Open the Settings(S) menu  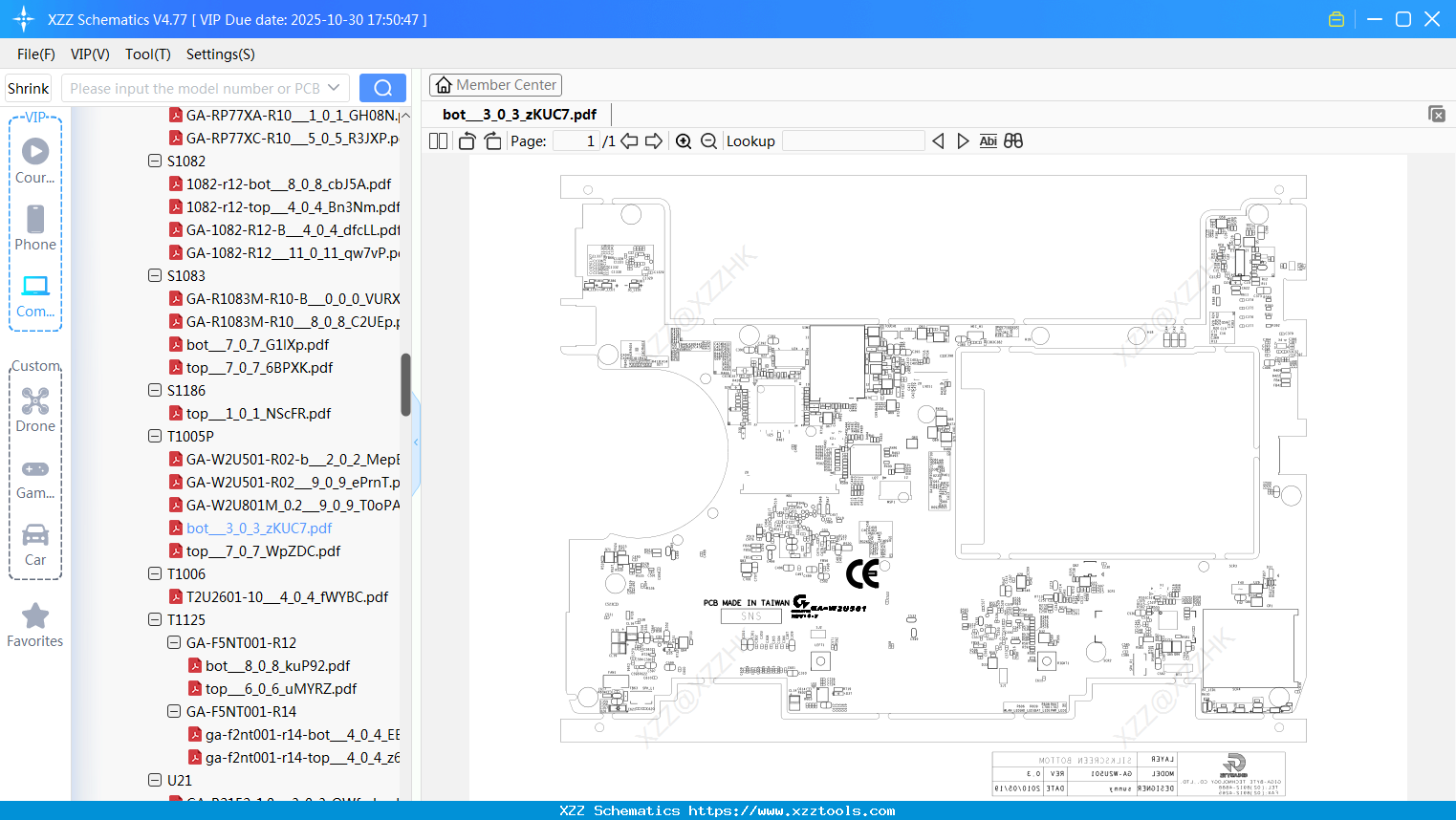tap(221, 54)
